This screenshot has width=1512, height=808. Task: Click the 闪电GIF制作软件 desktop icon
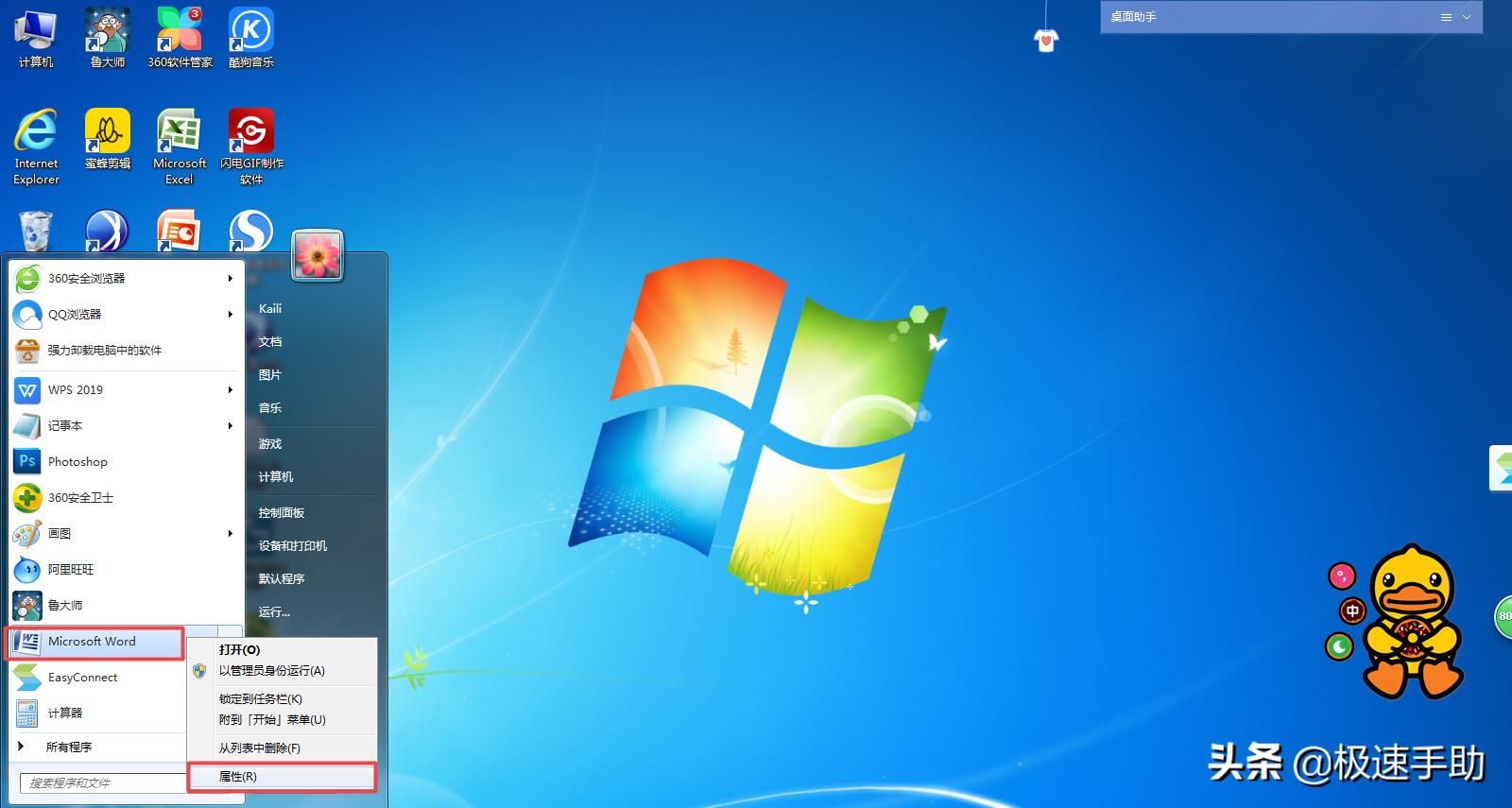pyautogui.click(x=251, y=146)
